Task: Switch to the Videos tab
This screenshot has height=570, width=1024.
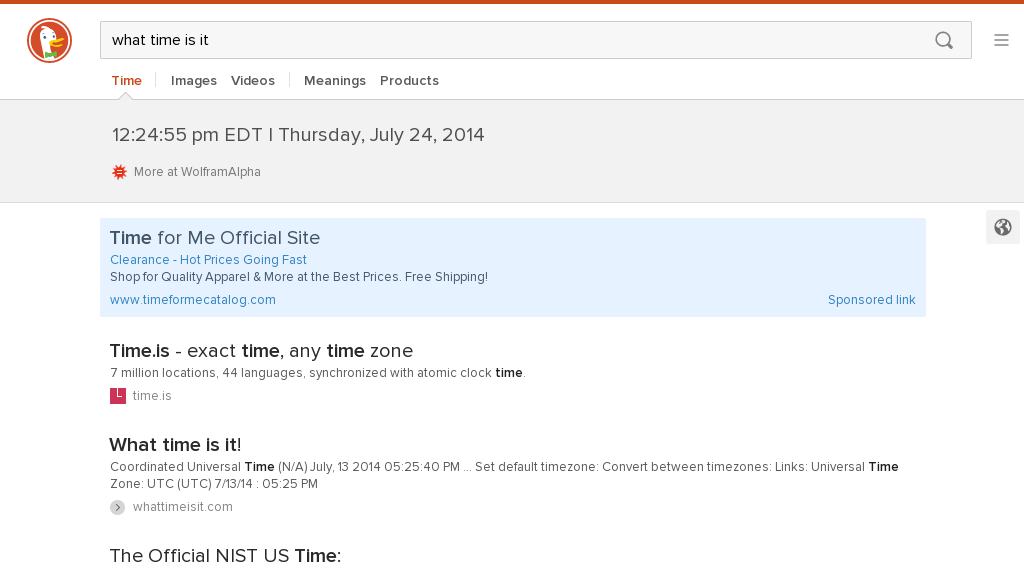Action: tap(253, 80)
